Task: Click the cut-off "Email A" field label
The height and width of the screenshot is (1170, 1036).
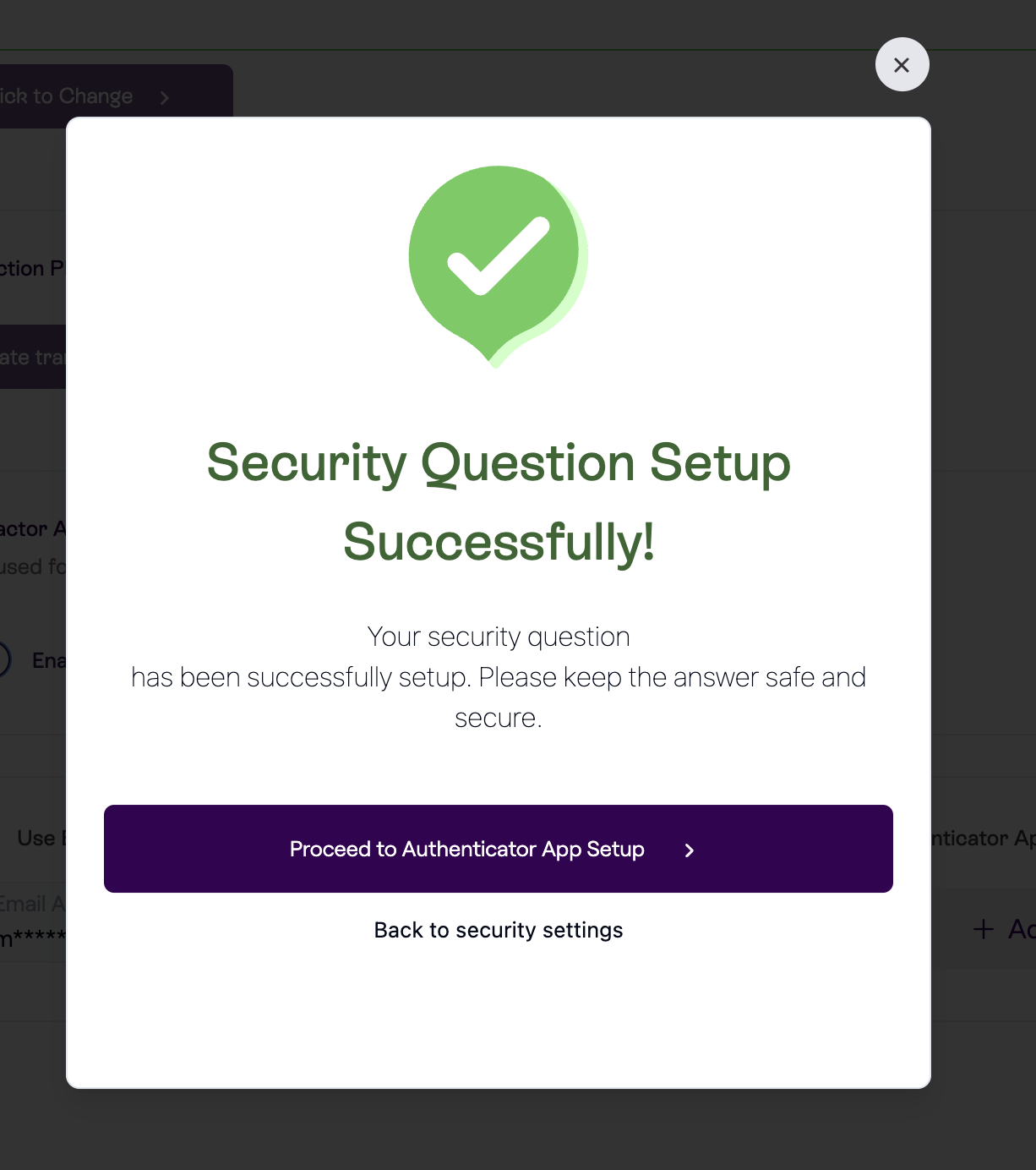Action: [32, 904]
